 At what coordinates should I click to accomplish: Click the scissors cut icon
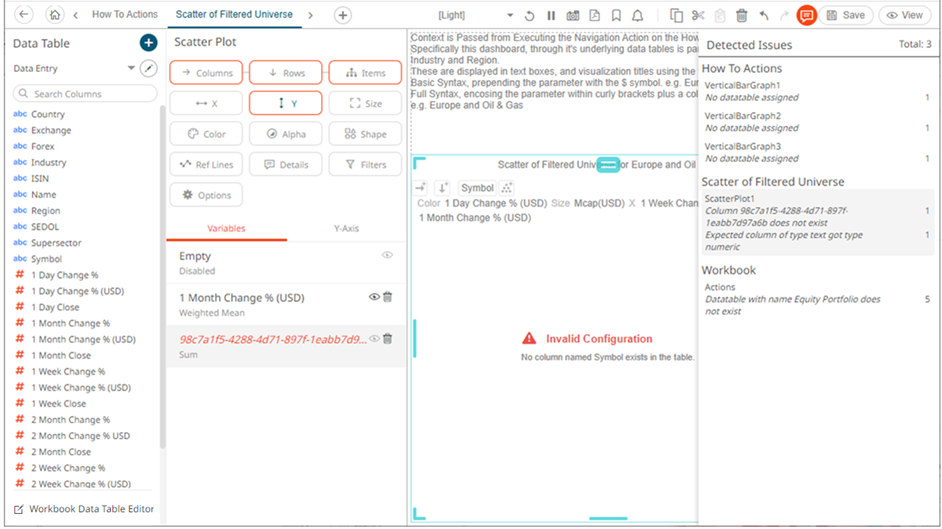698,15
